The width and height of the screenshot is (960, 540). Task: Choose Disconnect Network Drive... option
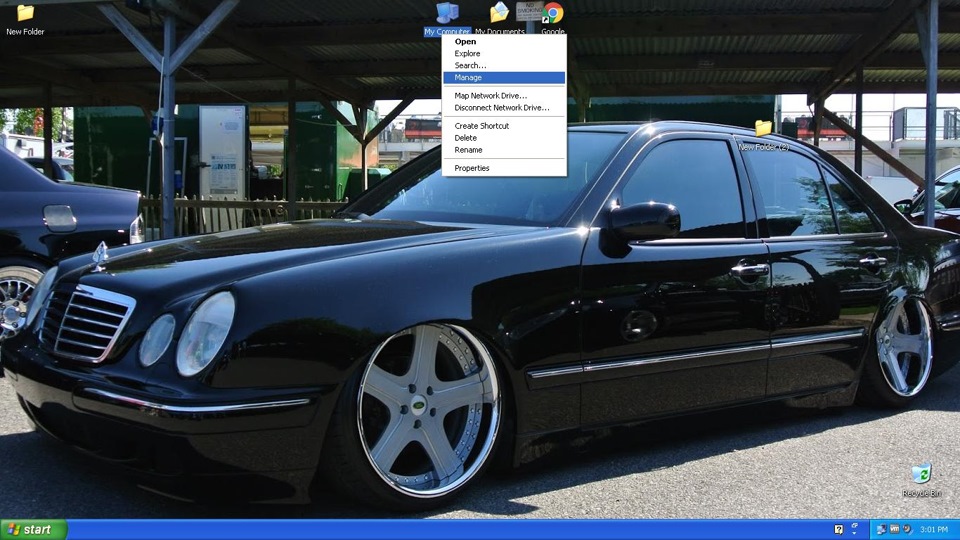click(501, 108)
